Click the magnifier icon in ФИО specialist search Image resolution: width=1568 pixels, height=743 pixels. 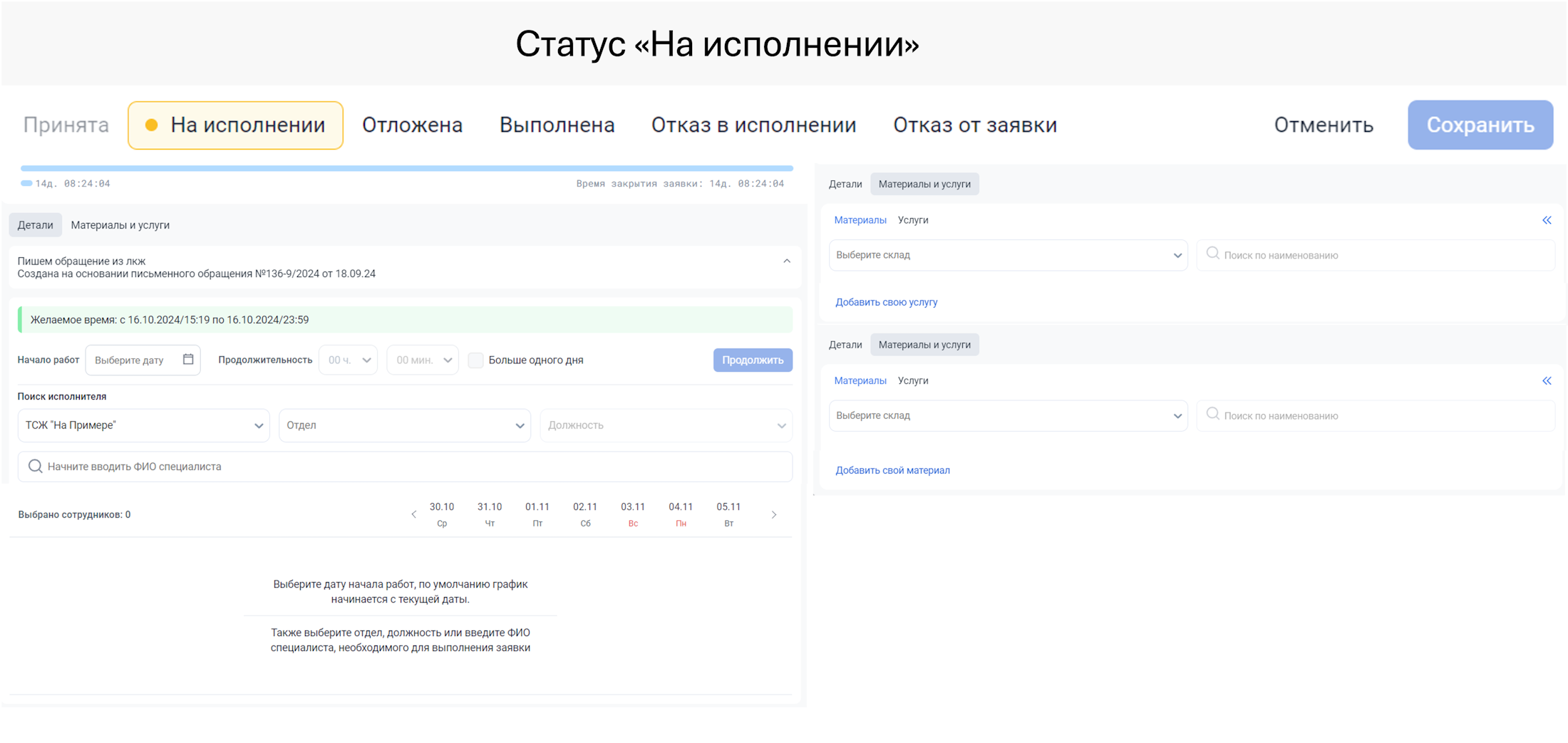click(x=35, y=467)
